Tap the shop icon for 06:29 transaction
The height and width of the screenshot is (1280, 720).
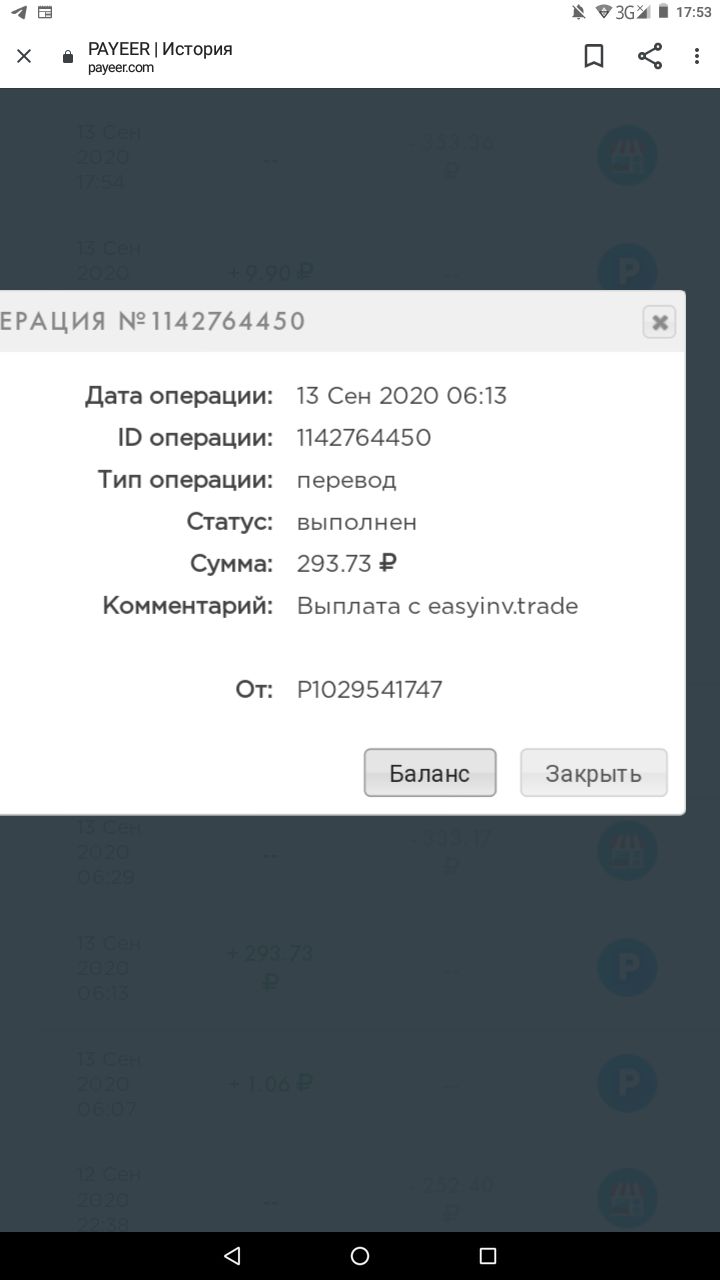pos(627,851)
